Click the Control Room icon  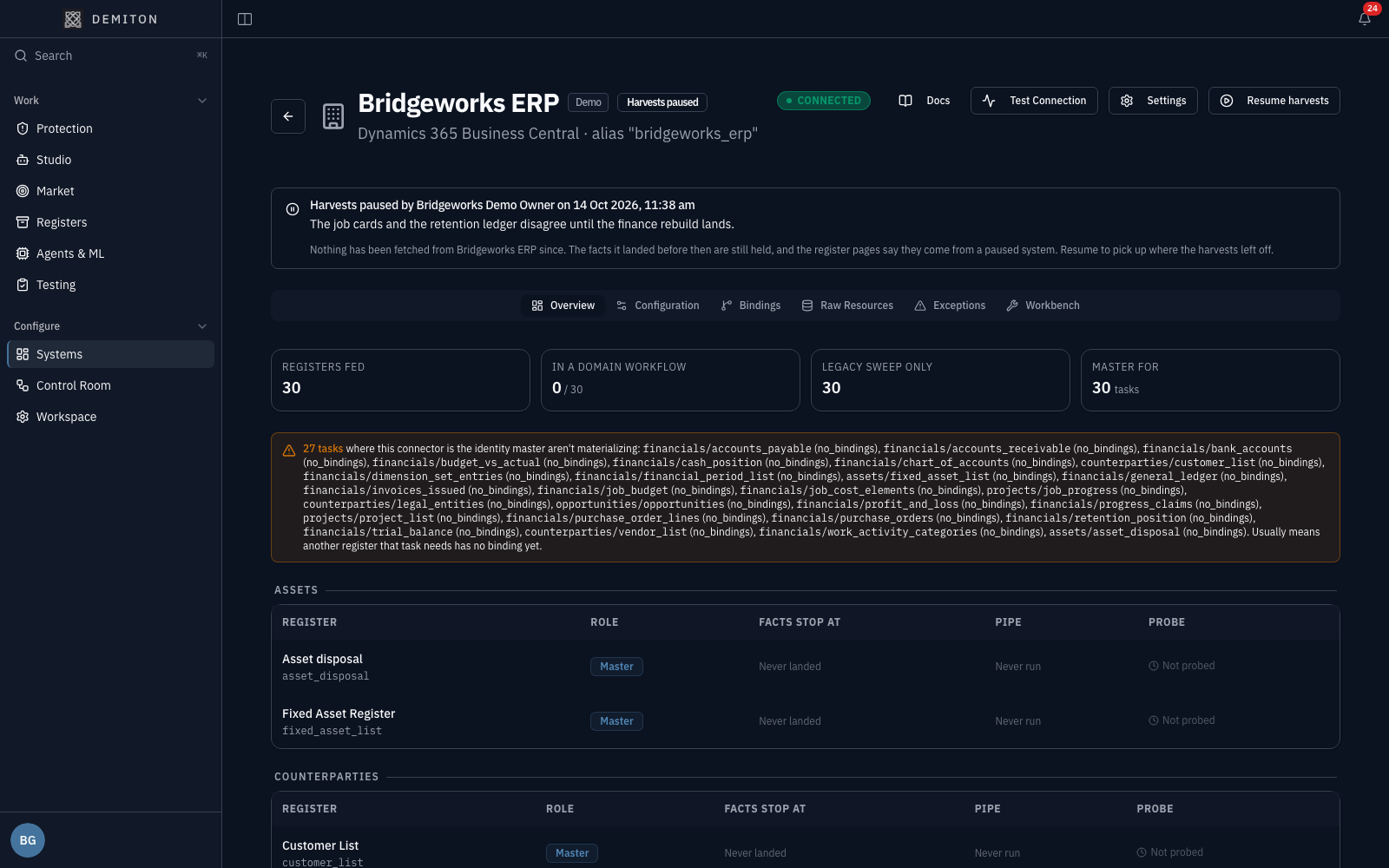[x=23, y=385]
